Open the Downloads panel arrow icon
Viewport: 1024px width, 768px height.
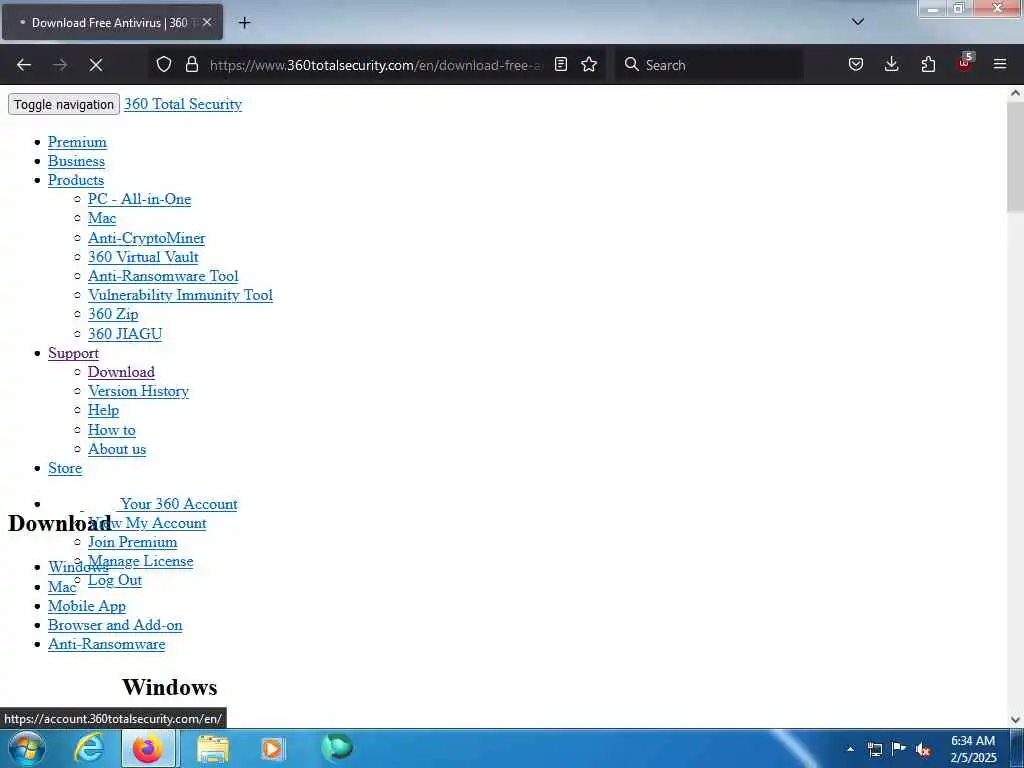click(891, 65)
